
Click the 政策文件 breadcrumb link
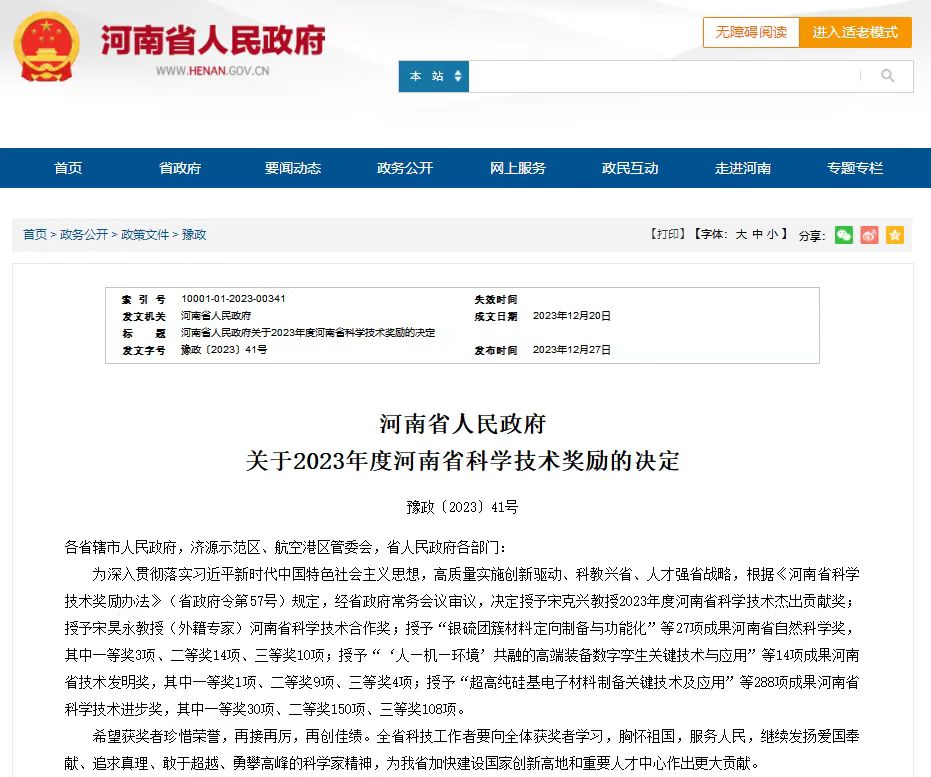click(145, 234)
